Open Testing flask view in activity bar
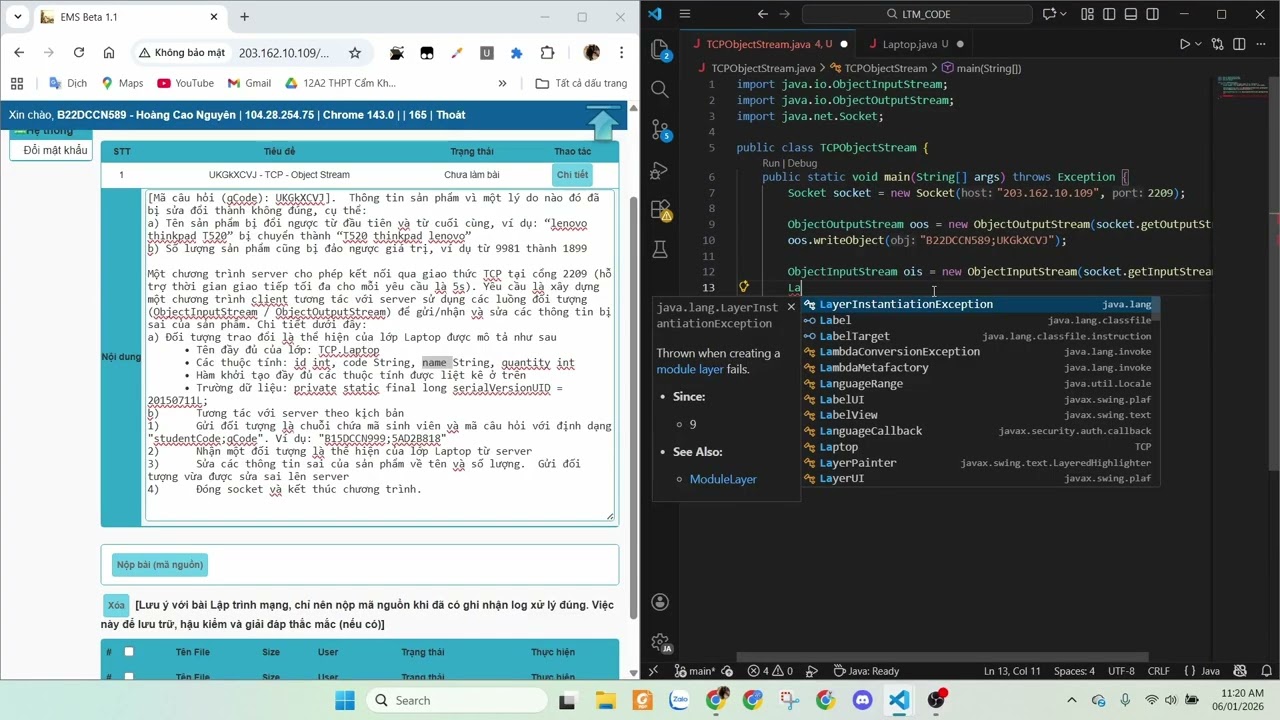This screenshot has height=720, width=1280. [660, 249]
